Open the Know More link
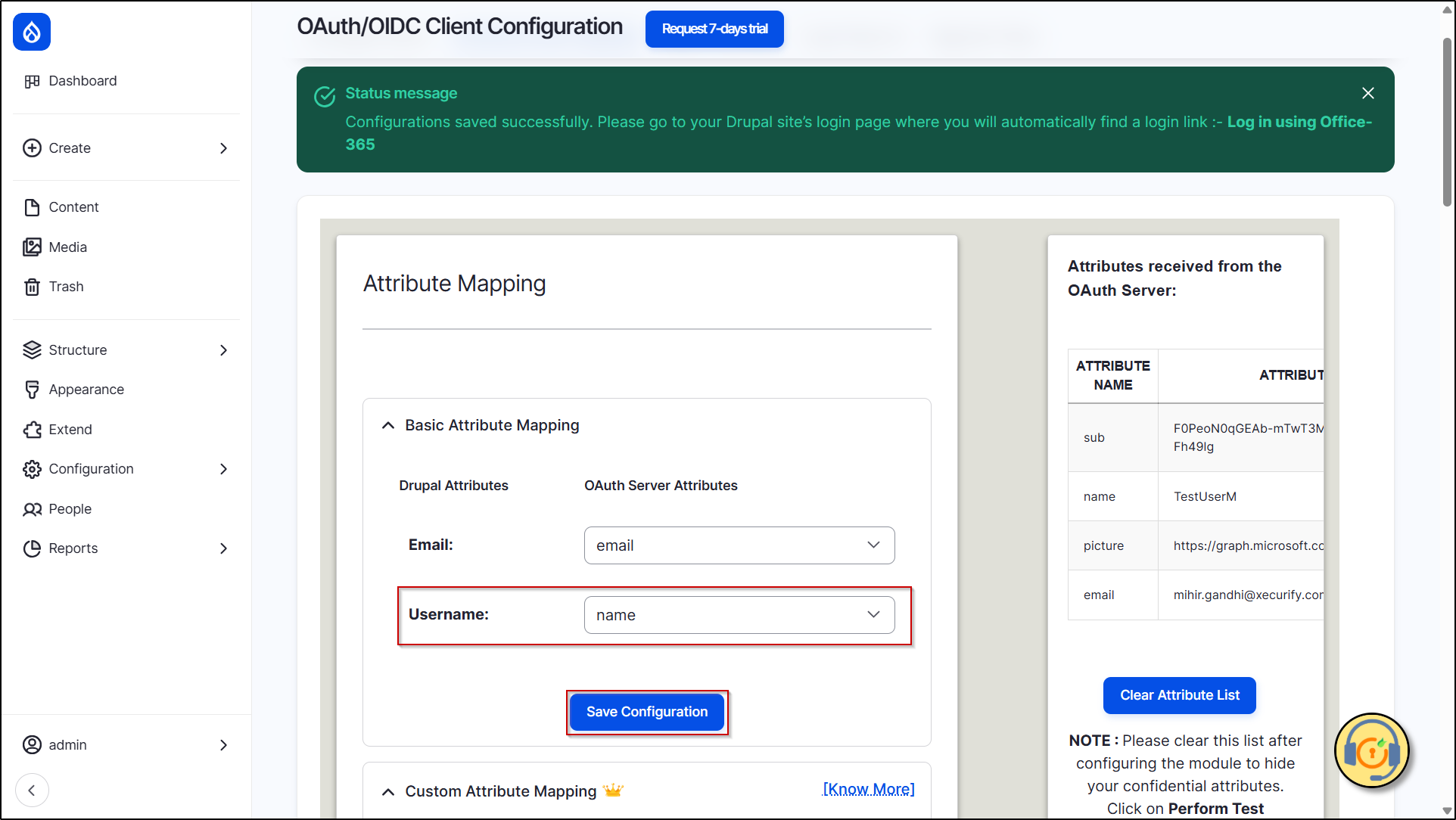1456x820 pixels. [x=868, y=789]
